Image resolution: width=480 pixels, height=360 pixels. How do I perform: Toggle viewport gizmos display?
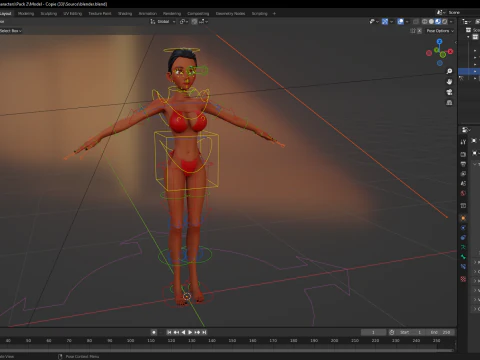click(385, 22)
